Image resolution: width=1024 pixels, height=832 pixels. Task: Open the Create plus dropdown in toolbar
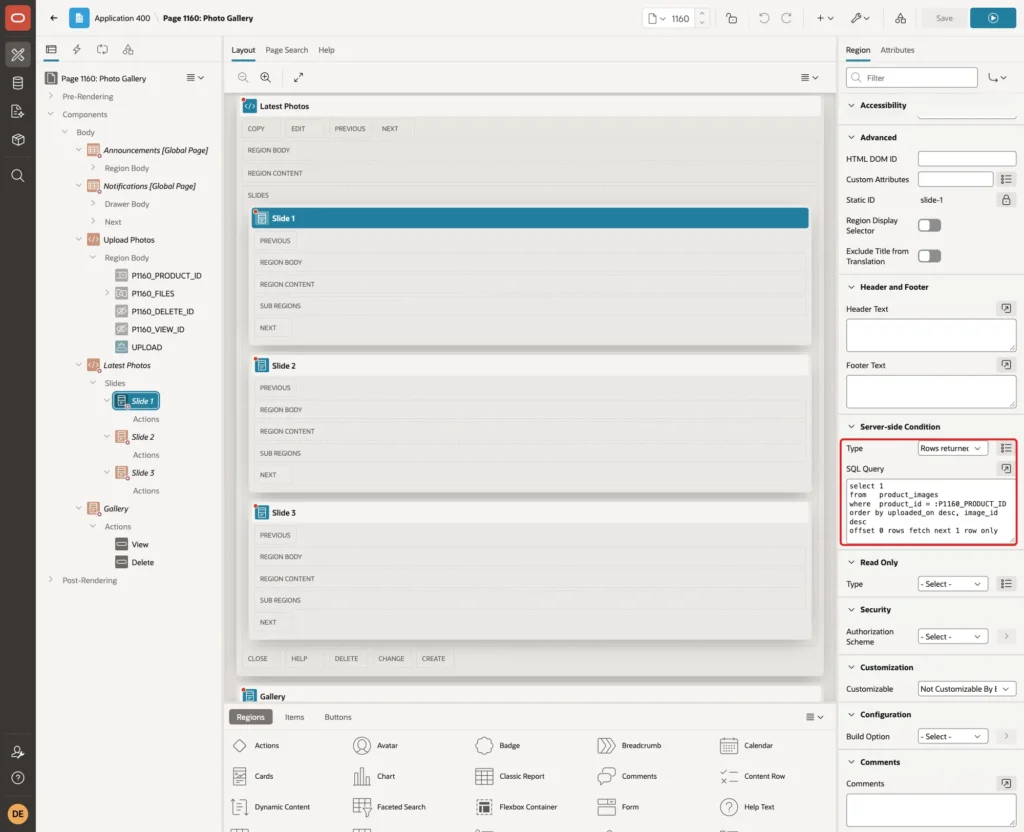(825, 18)
